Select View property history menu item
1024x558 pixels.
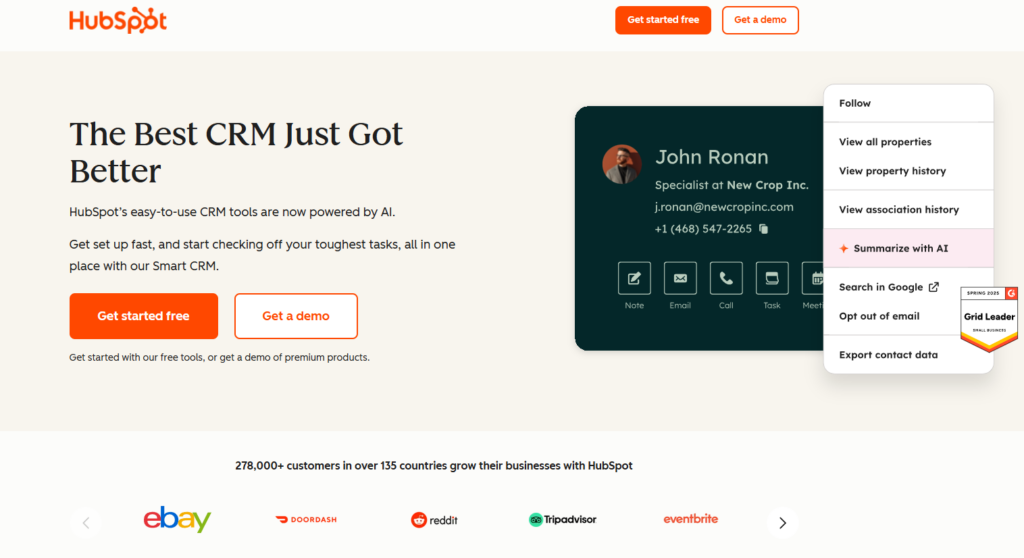(892, 171)
